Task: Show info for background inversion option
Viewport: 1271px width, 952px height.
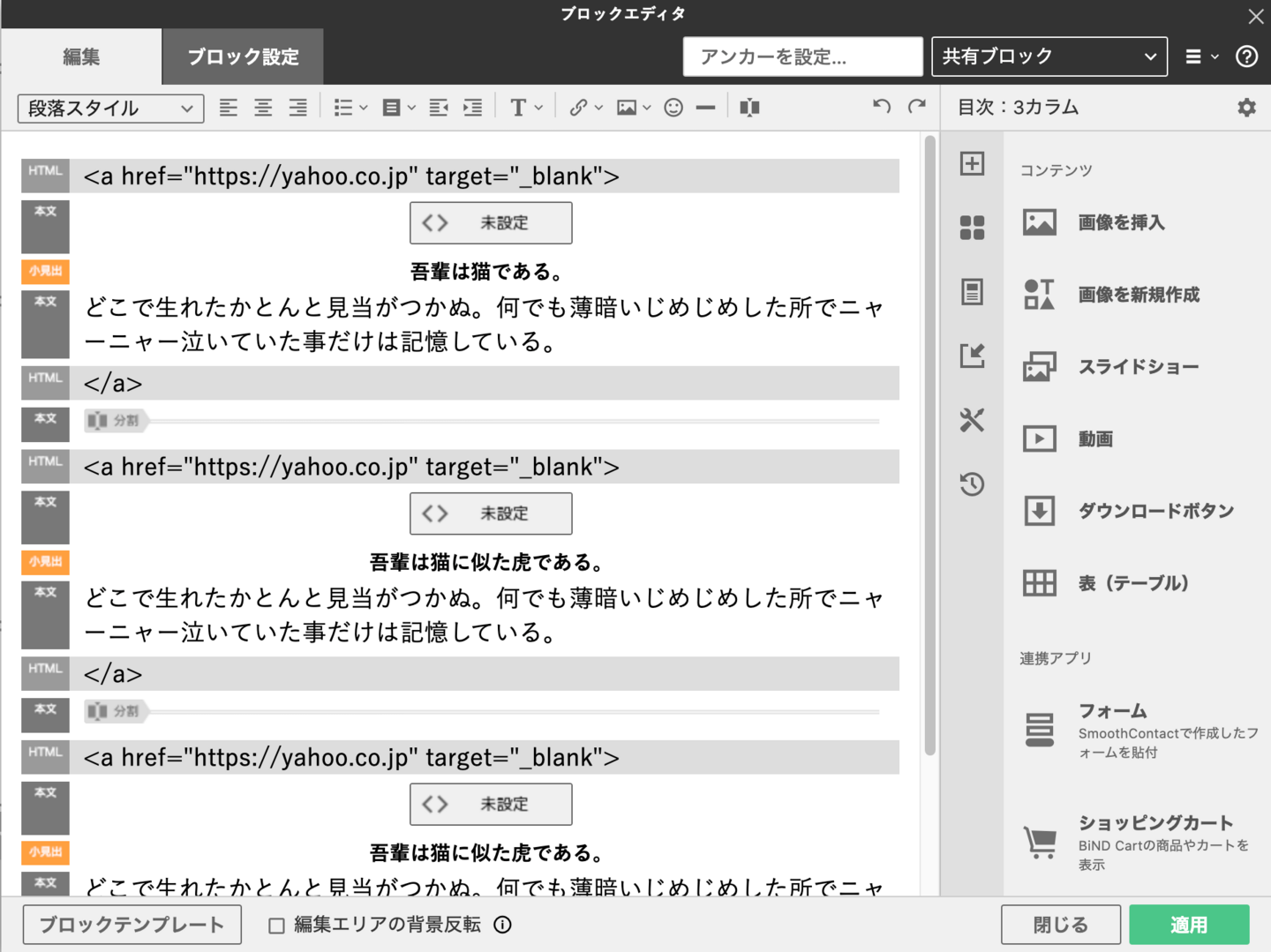Action: [x=502, y=925]
